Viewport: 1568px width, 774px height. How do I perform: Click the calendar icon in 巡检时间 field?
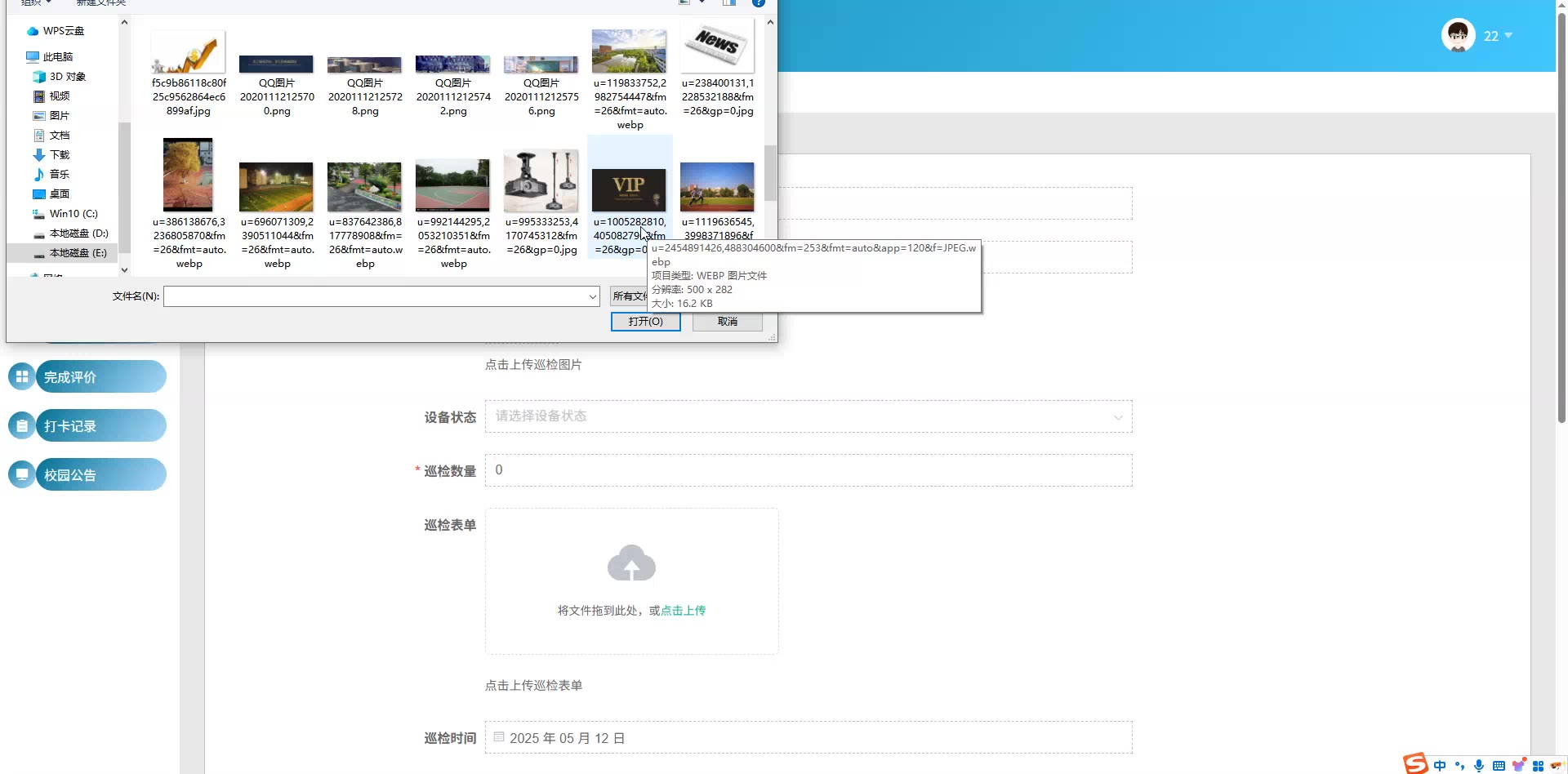(499, 736)
